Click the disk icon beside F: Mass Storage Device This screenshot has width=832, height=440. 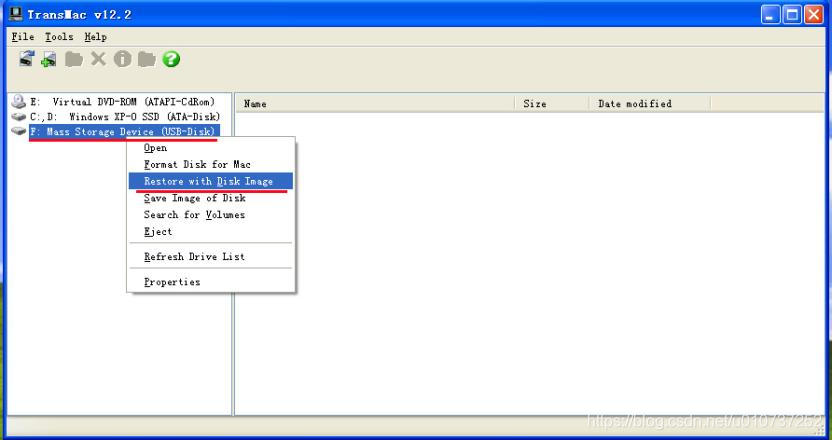19,131
